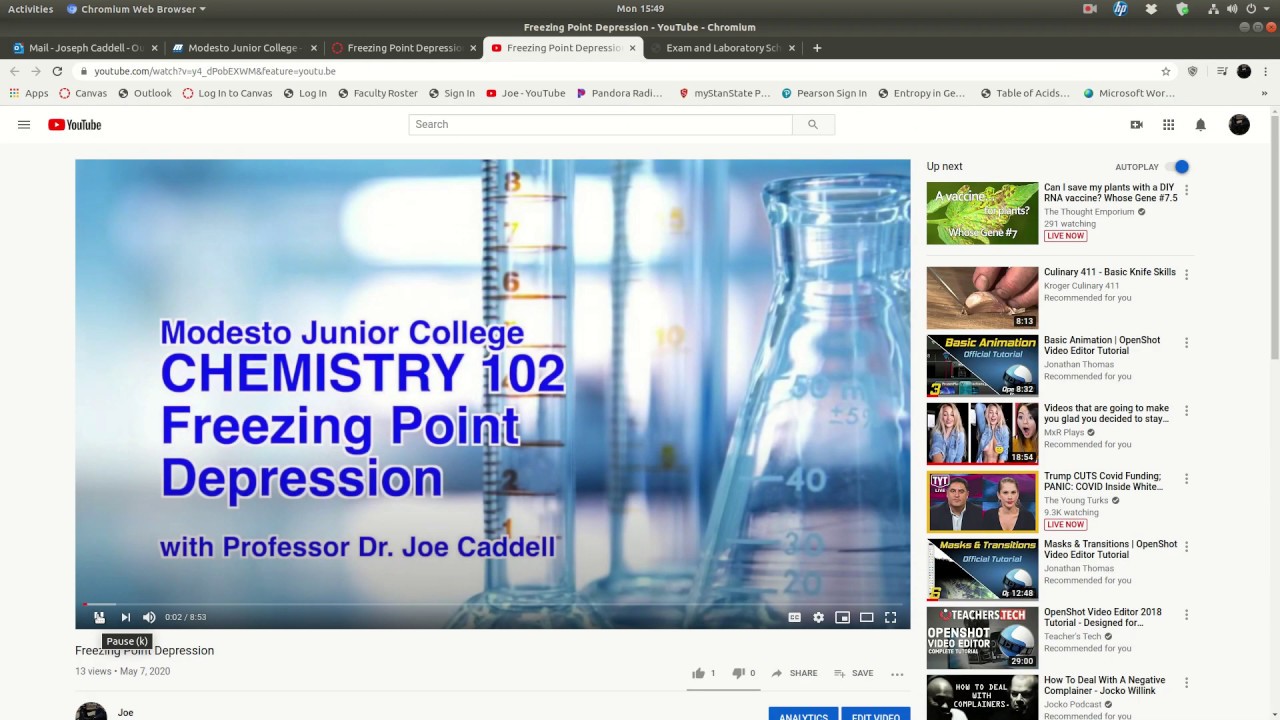Click the address bar URL
Image resolution: width=1280 pixels, height=720 pixels.
215,71
